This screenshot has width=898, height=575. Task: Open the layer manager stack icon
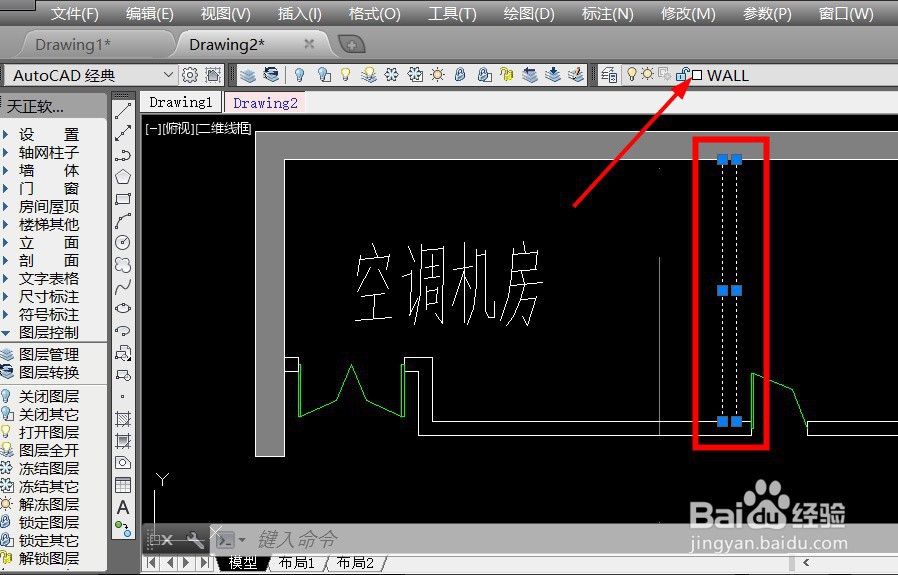pos(248,75)
